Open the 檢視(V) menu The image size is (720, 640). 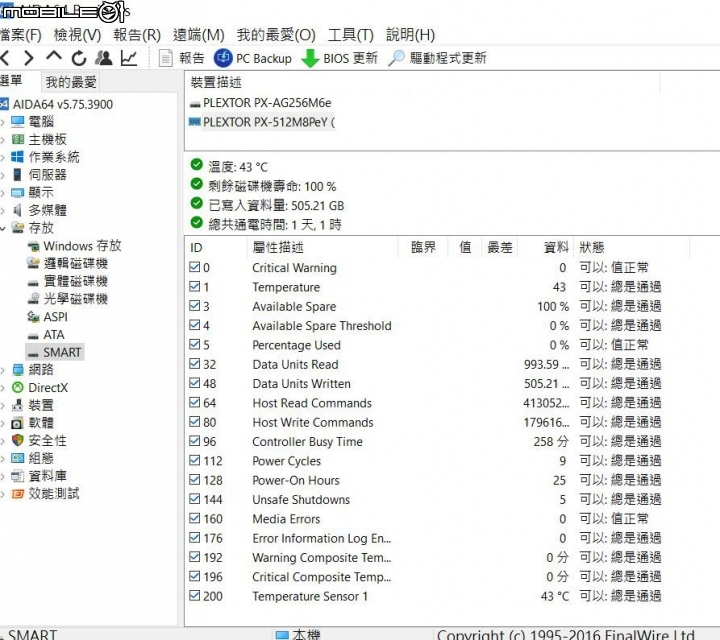pos(77,34)
